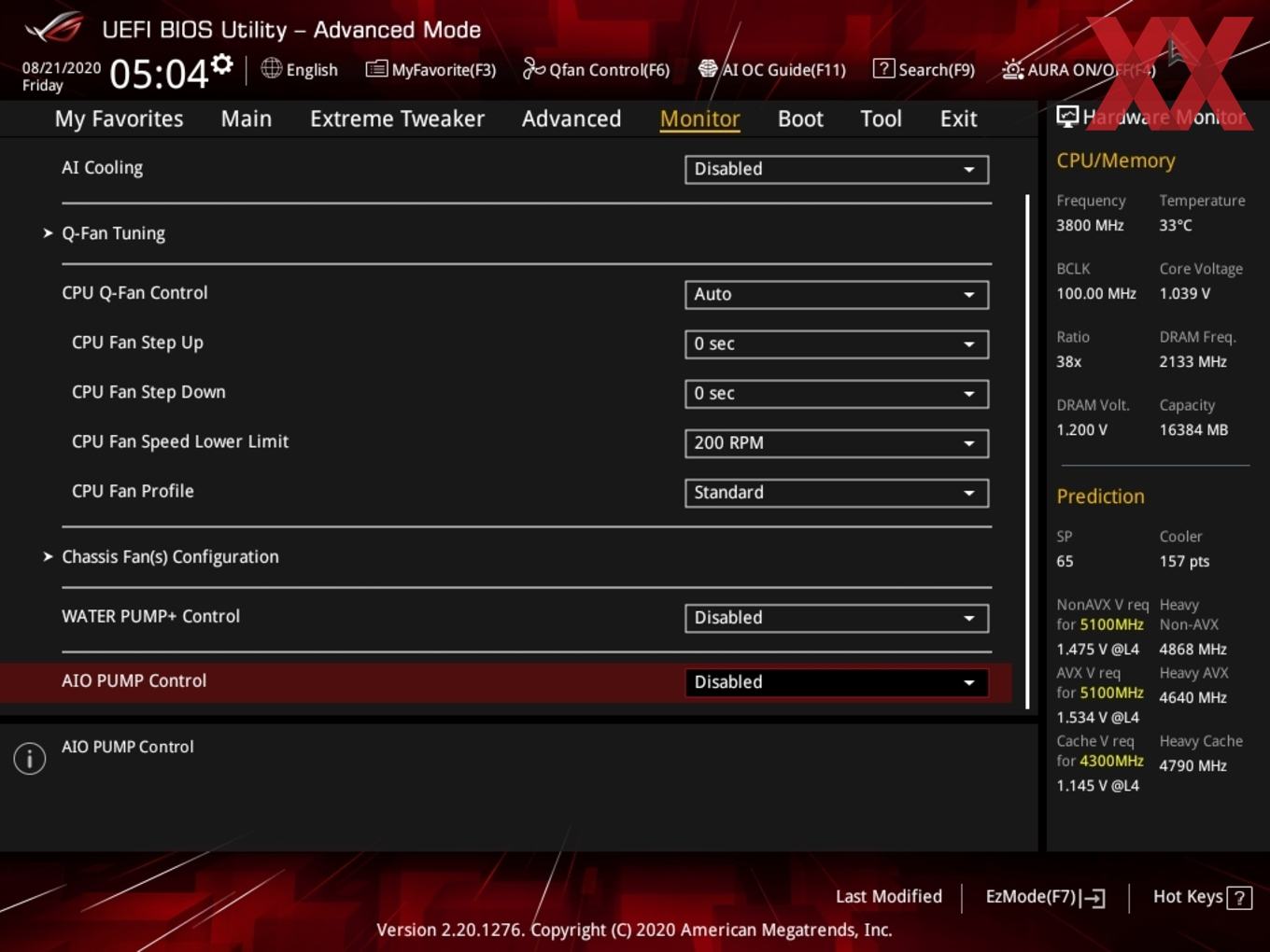
Task: Click the clock settings gear icon
Action: tap(221, 63)
